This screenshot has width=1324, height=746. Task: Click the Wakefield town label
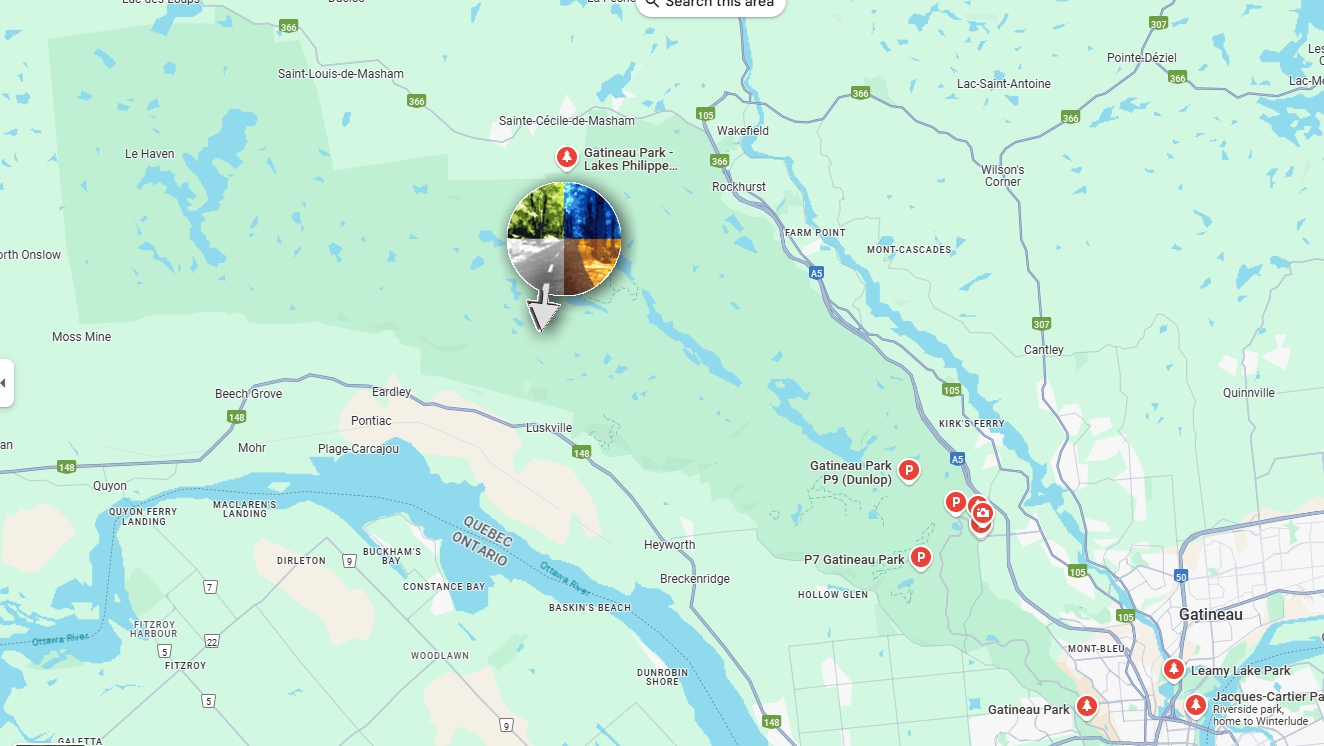pos(743,131)
